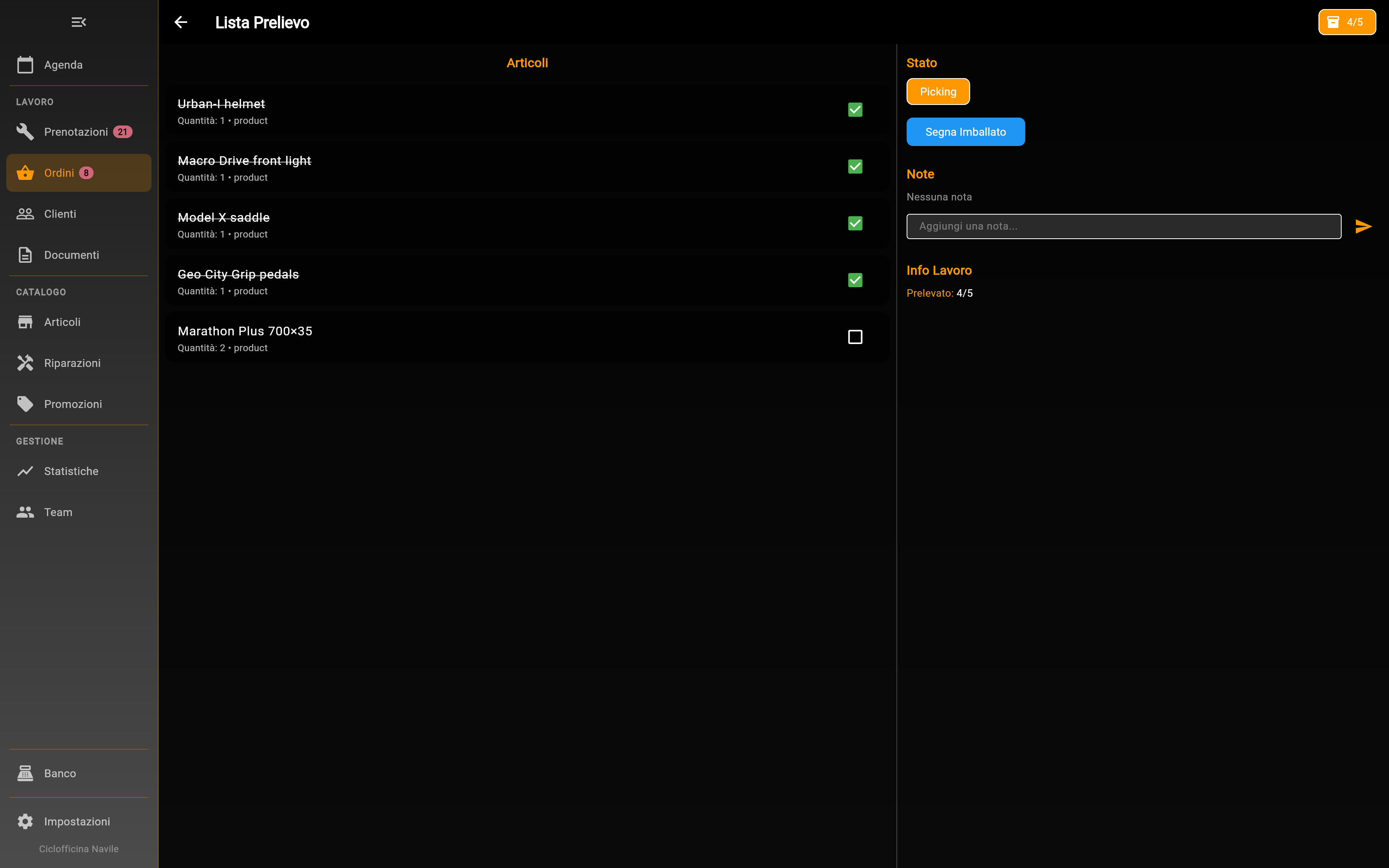Click the Segna Imballato button

click(966, 131)
